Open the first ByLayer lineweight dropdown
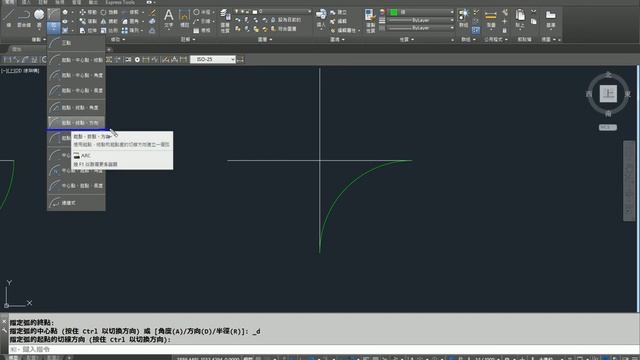640x360 pixels. click(x=420, y=20)
